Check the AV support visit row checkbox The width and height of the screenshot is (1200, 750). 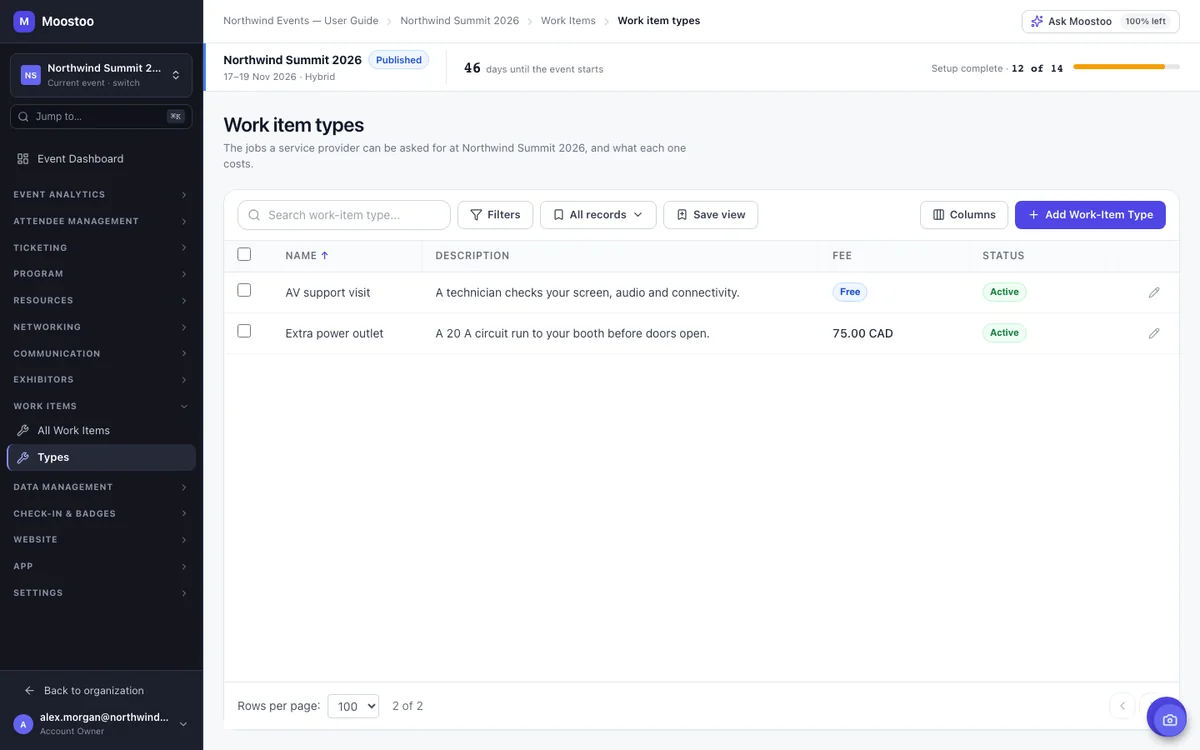(244, 290)
